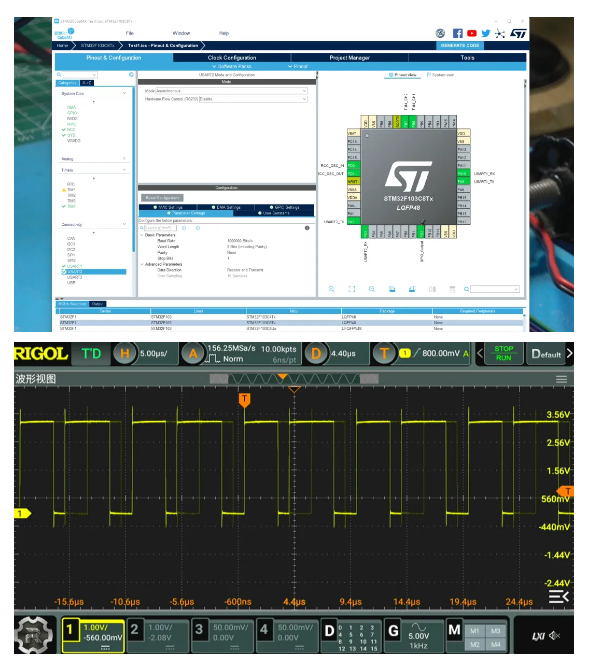The width and height of the screenshot is (590, 671).
Task: Open the Hardware Flow Control dropdown
Action: (x=253, y=99)
